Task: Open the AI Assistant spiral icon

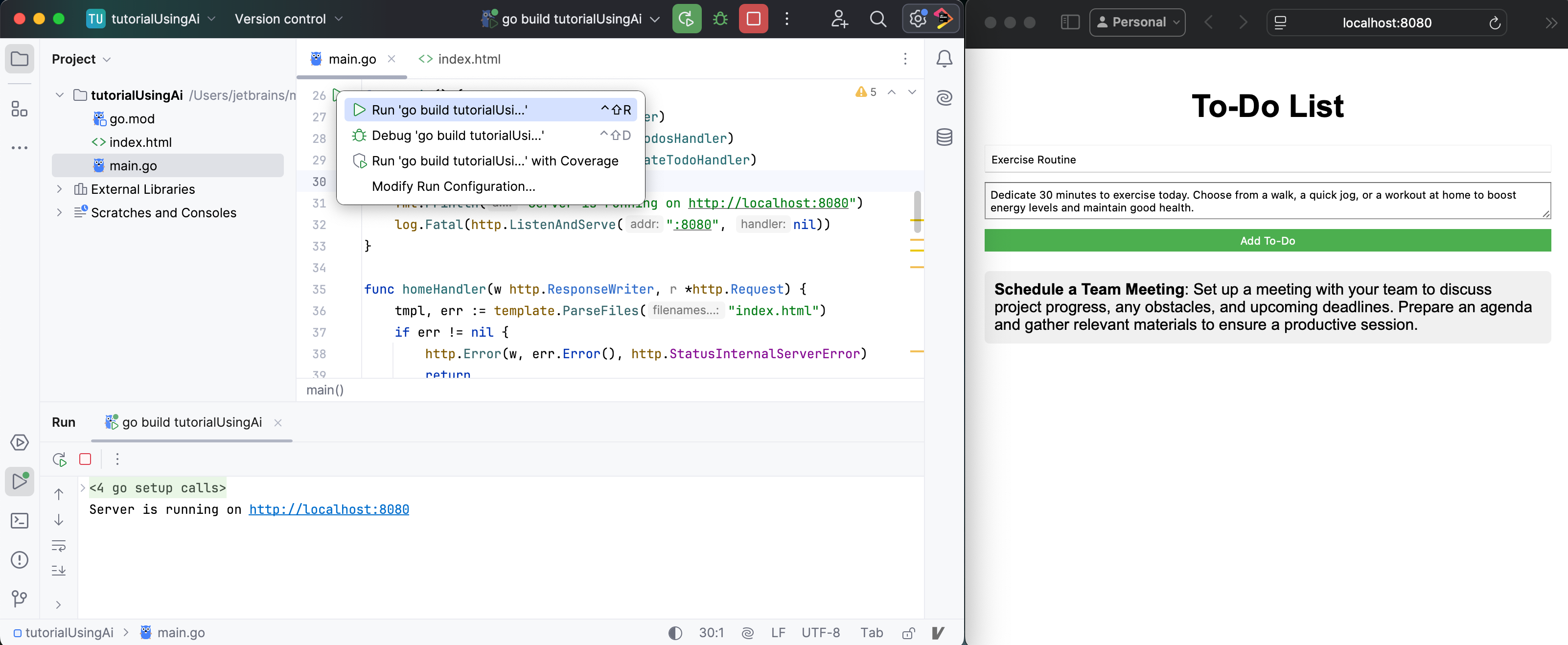Action: [944, 97]
